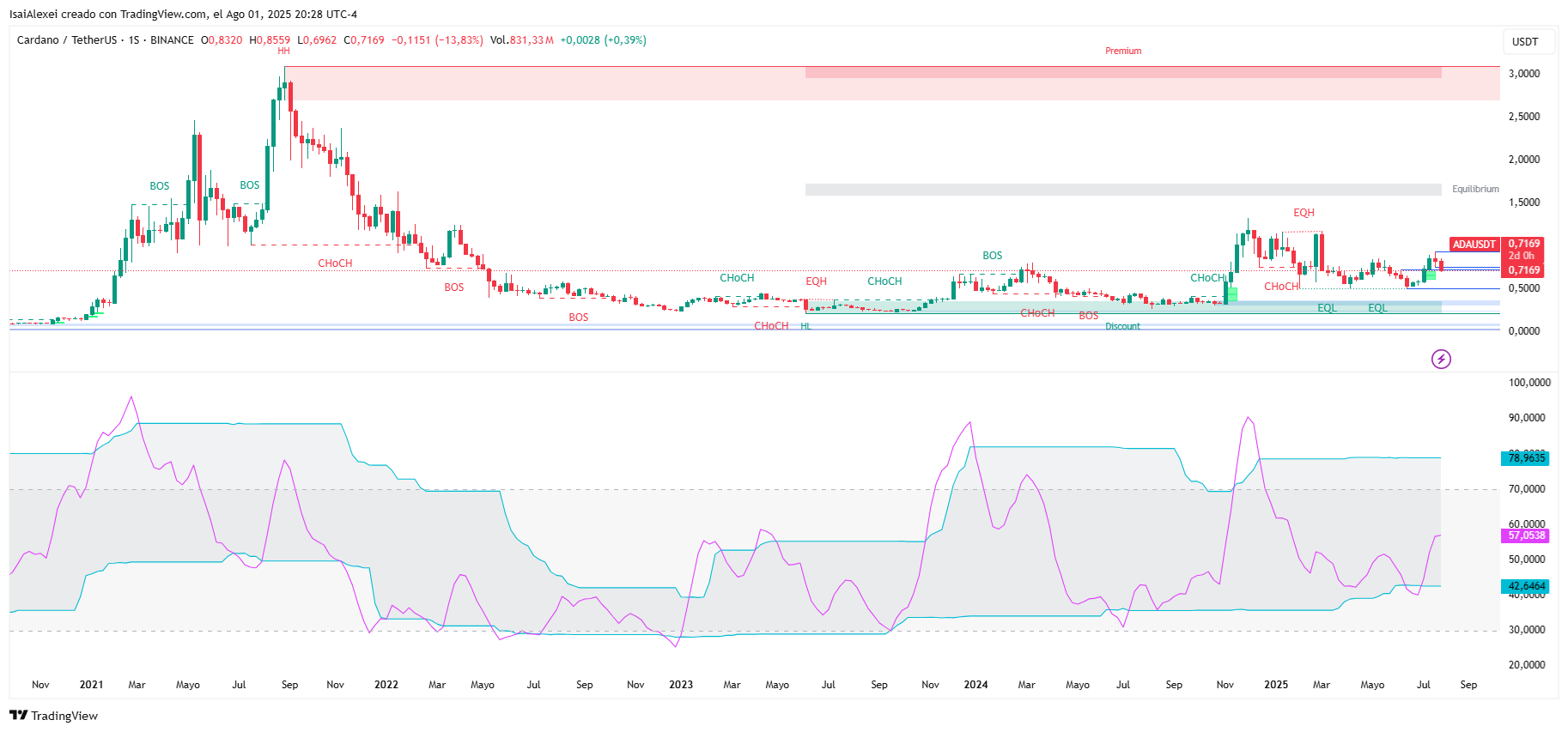Select the HH label above the peak
Image resolution: width=1568 pixels, height=732 pixels.
click(283, 51)
